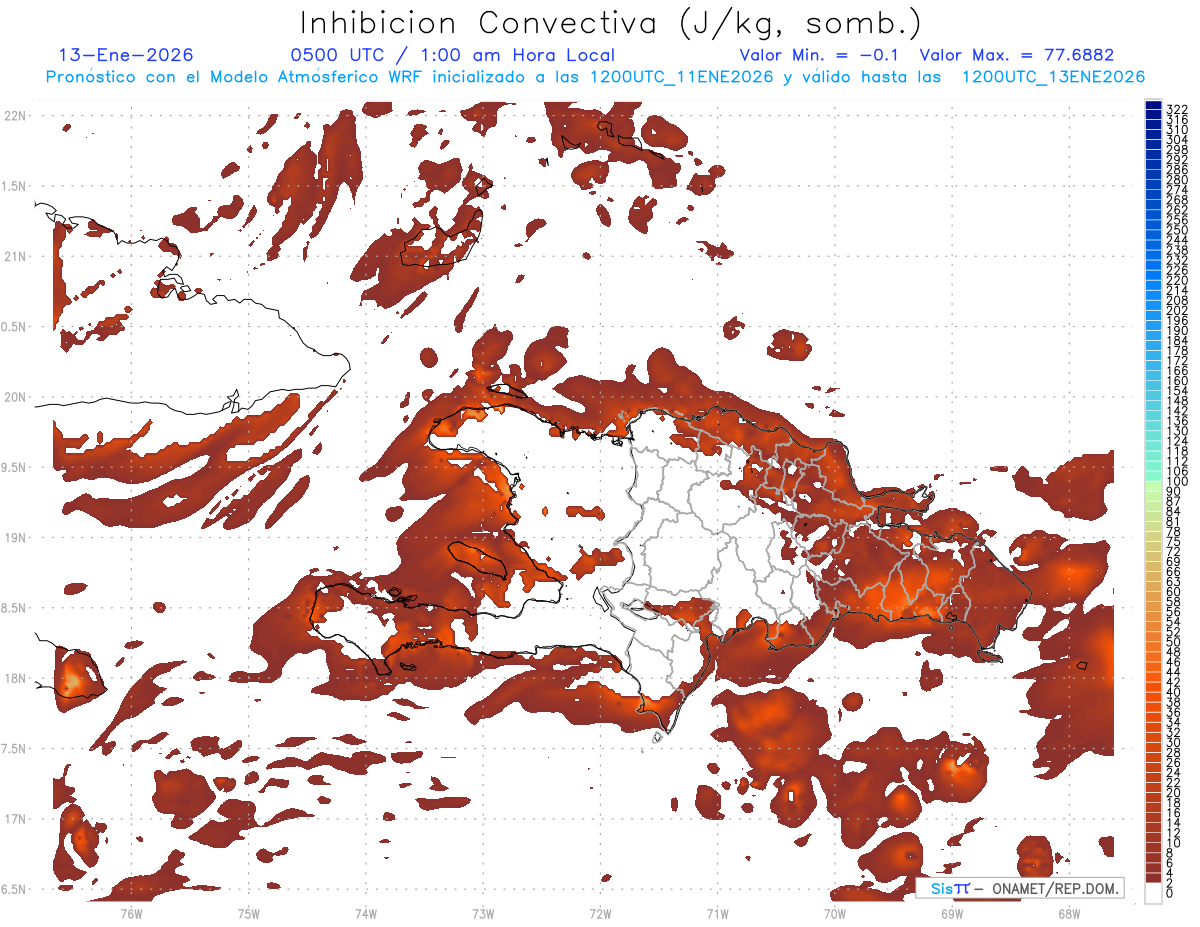This screenshot has height=927, width=1200.
Task: Click the "68W" longitude label
Action: (x=1069, y=913)
